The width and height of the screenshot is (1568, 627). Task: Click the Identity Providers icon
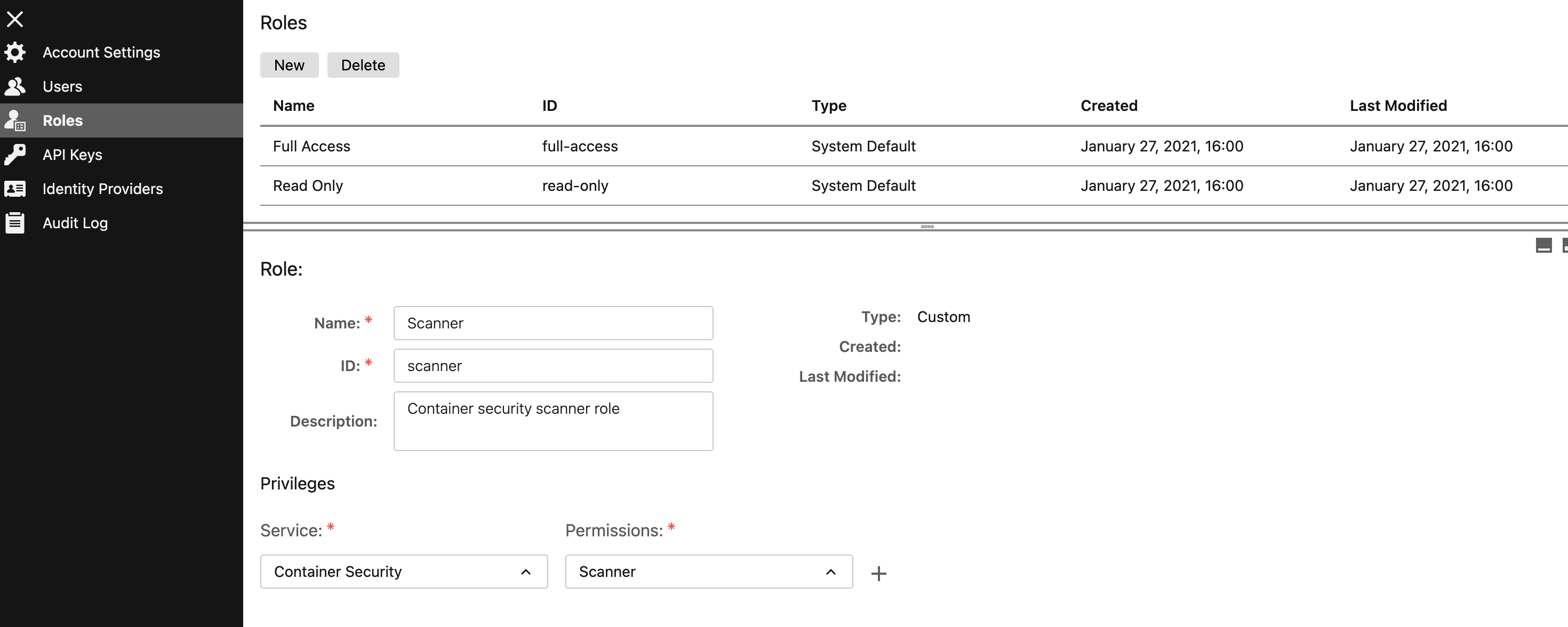pyautogui.click(x=15, y=188)
